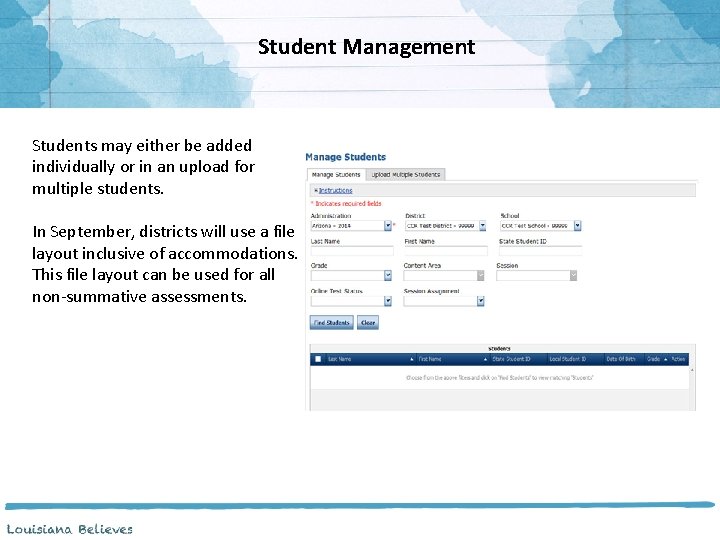Click the Manage Students heading
The height and width of the screenshot is (540, 720).
point(345,157)
